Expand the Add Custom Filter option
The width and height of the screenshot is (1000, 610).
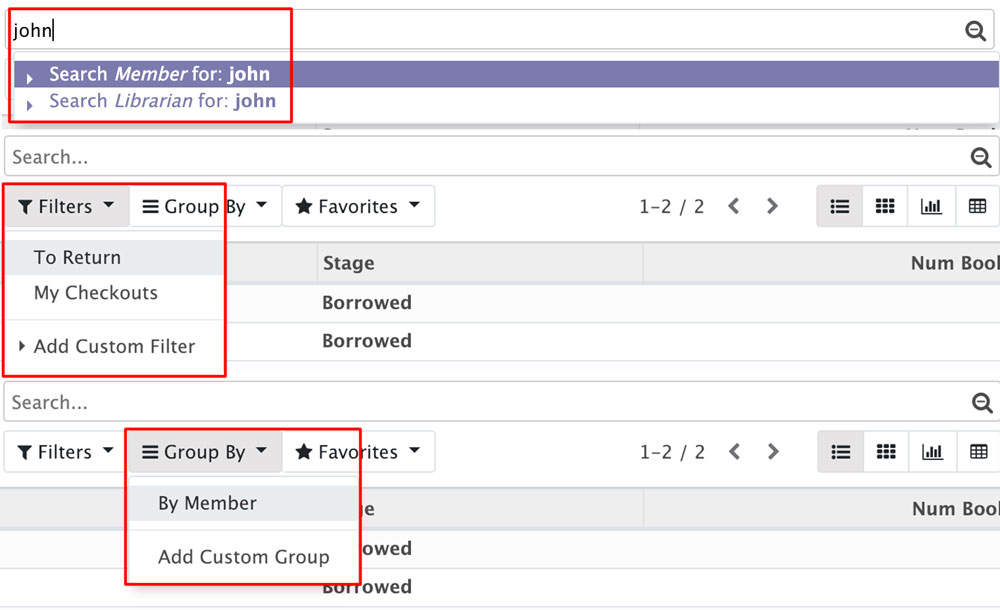(22, 346)
